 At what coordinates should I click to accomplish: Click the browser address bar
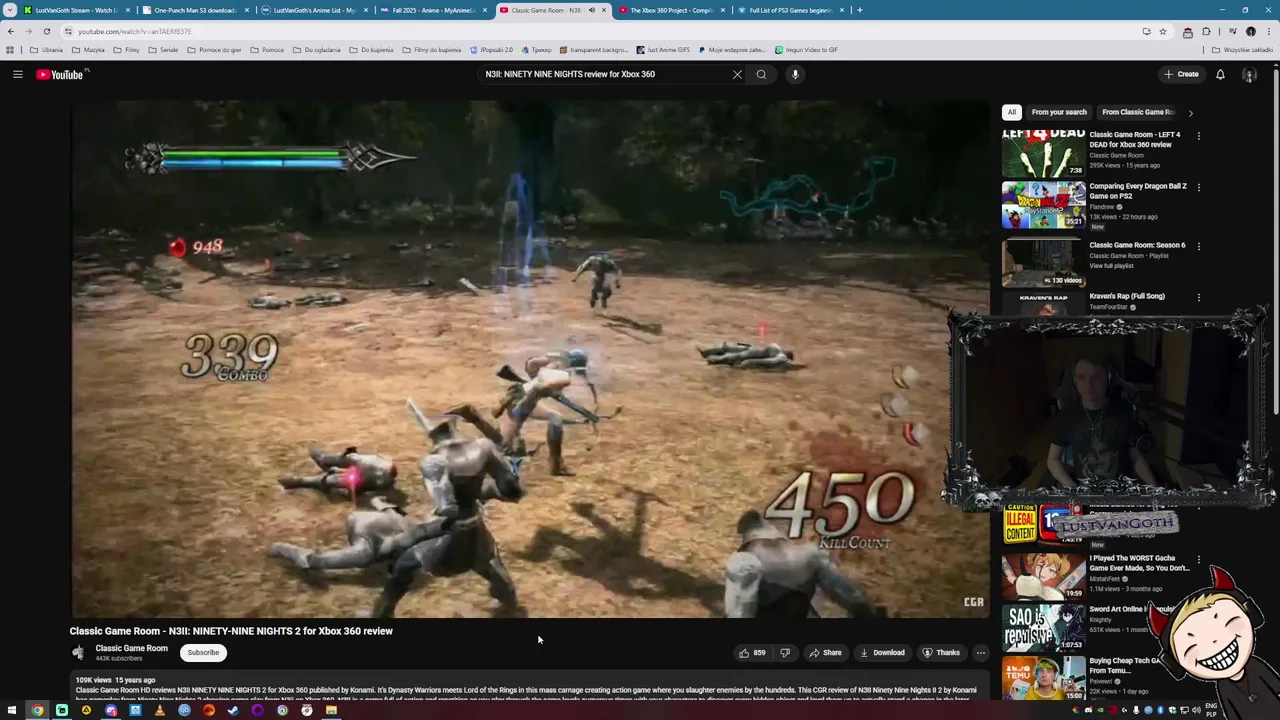pos(600,31)
